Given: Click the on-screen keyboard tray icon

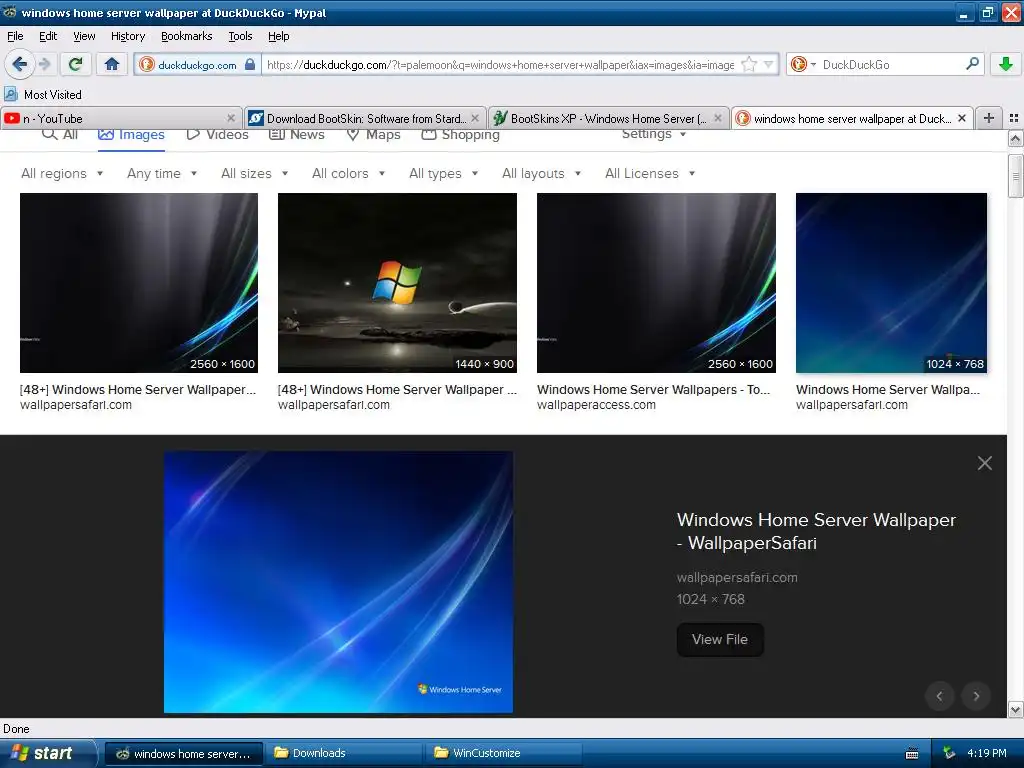Looking at the screenshot, I should coord(912,754).
